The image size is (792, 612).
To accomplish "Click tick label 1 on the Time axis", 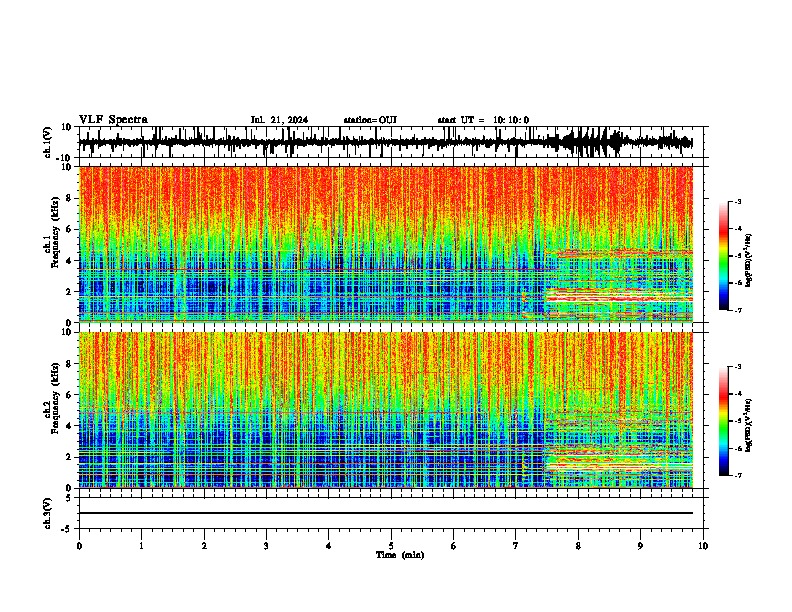I will click(141, 546).
